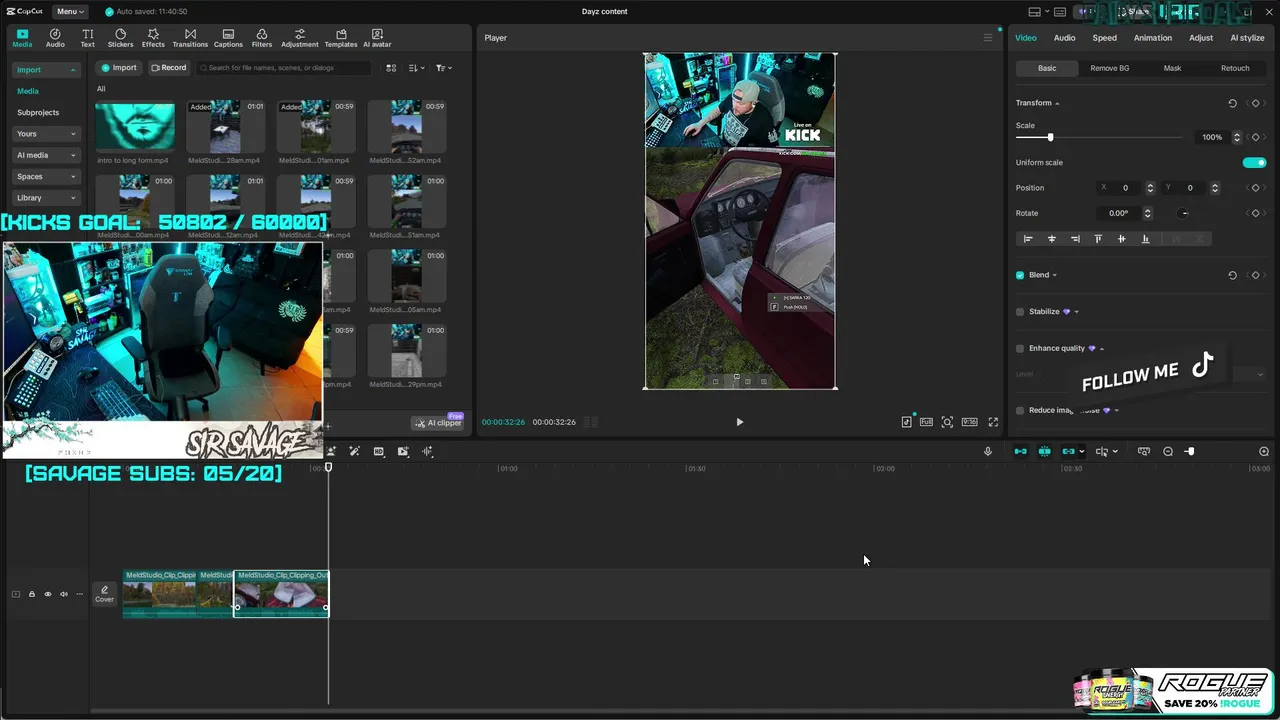
Task: Show the Player at full quality
Action: point(926,422)
